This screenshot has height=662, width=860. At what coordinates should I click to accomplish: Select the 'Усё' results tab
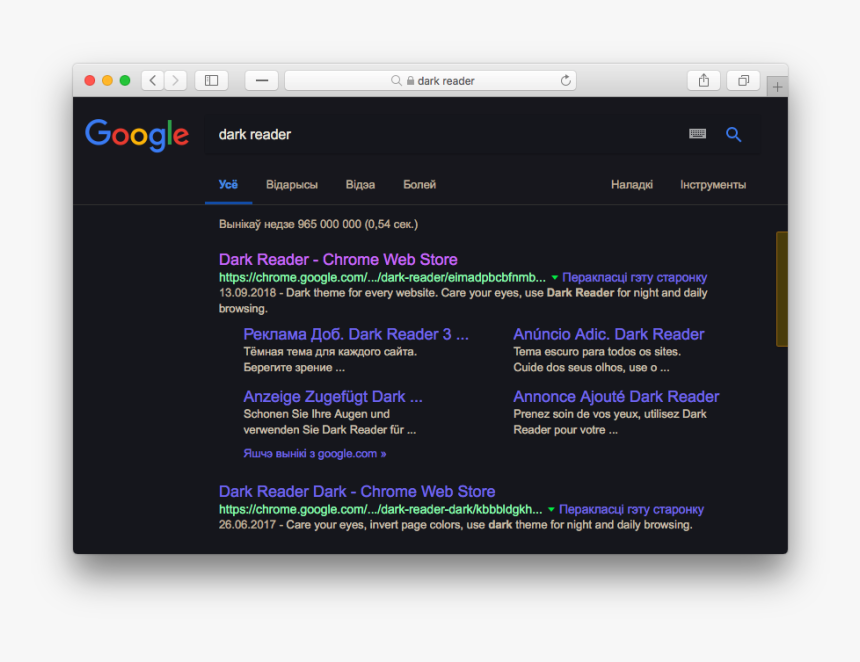coord(228,185)
